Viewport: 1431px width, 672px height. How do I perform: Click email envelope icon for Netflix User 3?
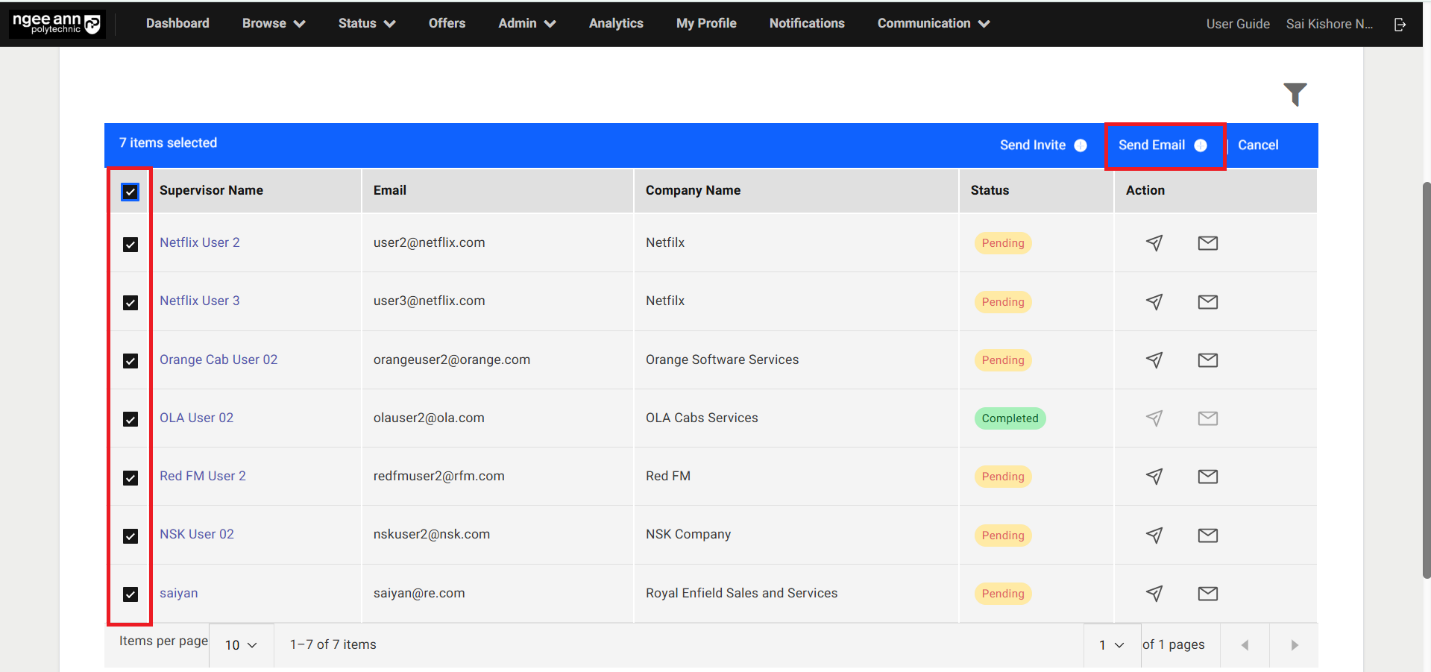(1207, 301)
